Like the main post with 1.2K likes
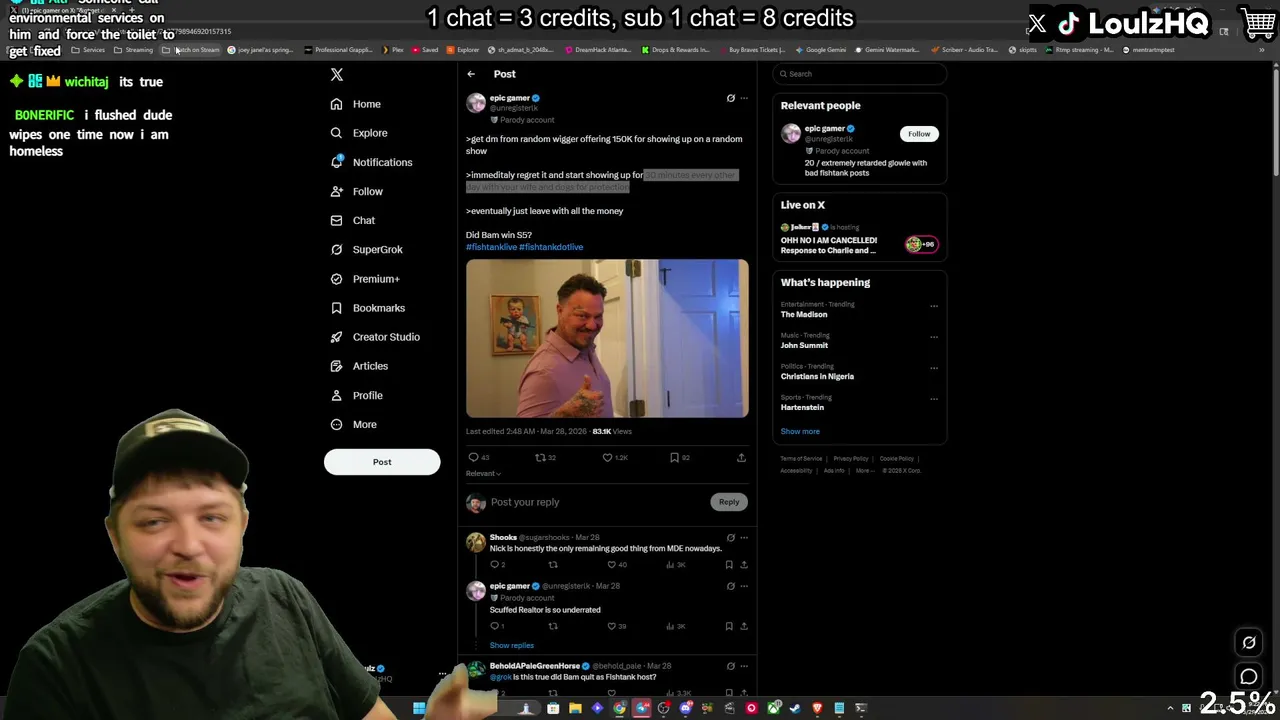 tap(607, 458)
